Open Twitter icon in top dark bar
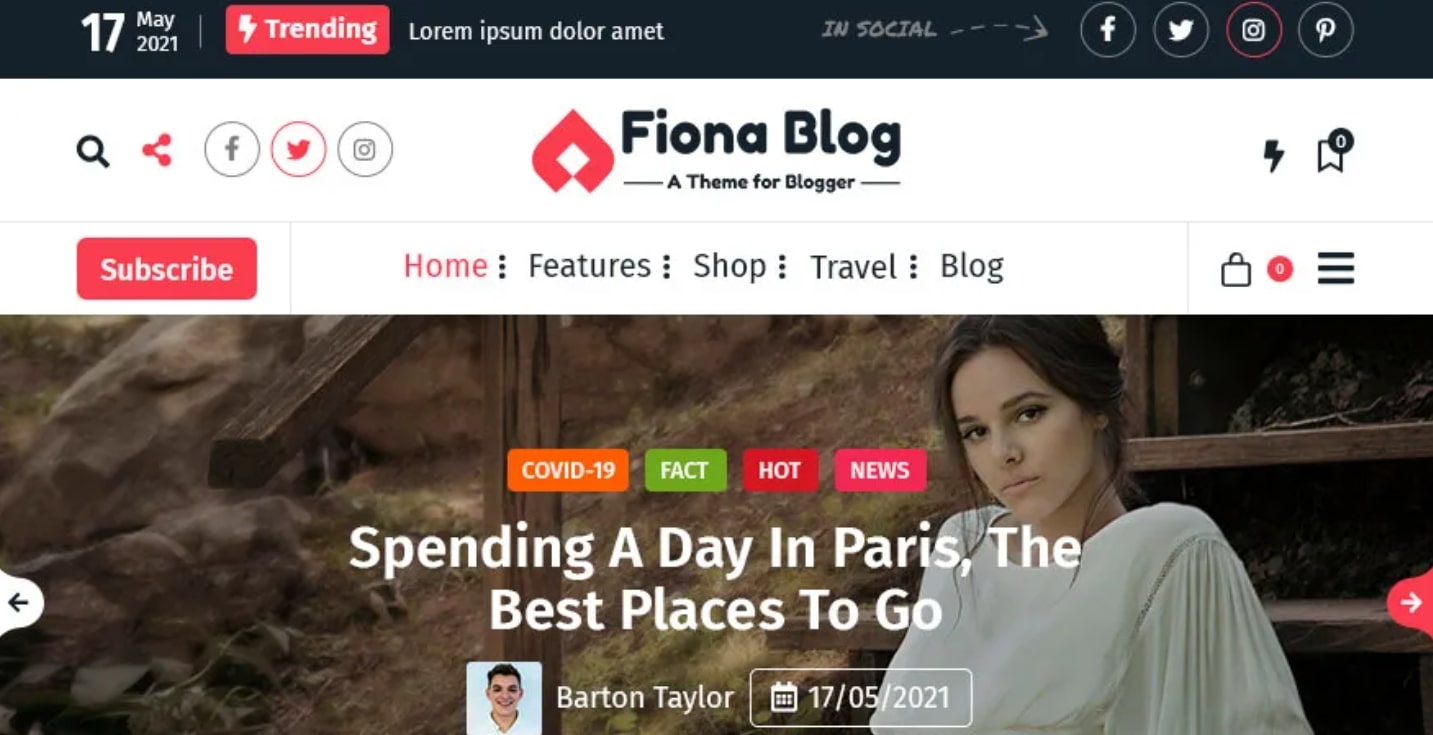 (x=1181, y=30)
